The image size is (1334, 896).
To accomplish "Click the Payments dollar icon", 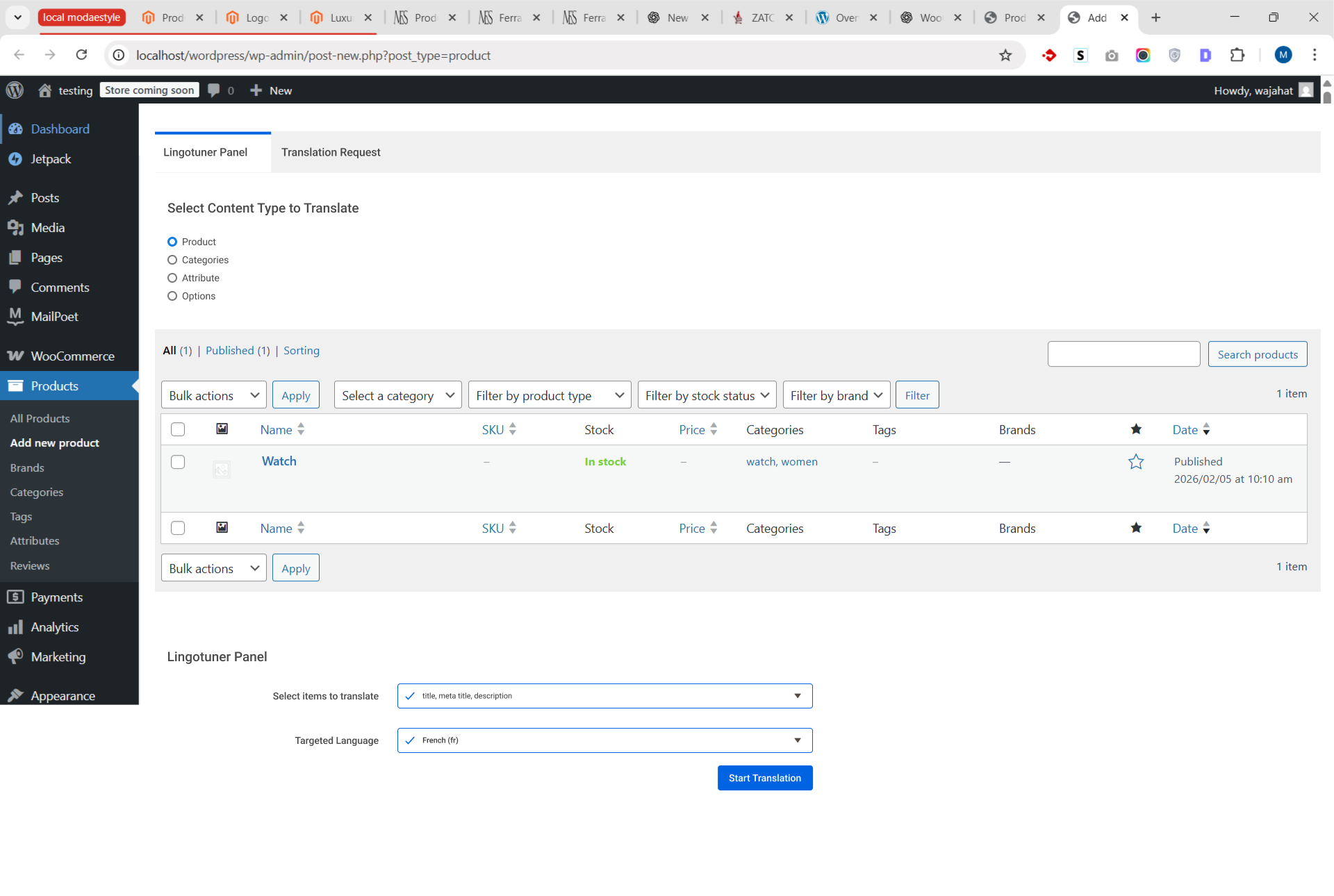I will [x=15, y=597].
